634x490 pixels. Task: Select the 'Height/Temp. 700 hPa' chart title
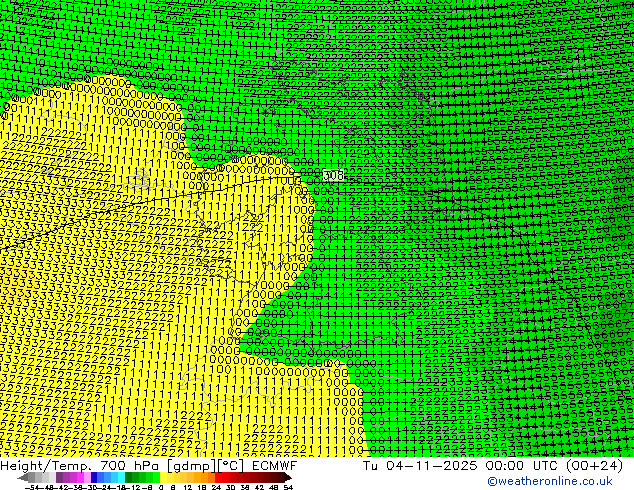coord(81,466)
